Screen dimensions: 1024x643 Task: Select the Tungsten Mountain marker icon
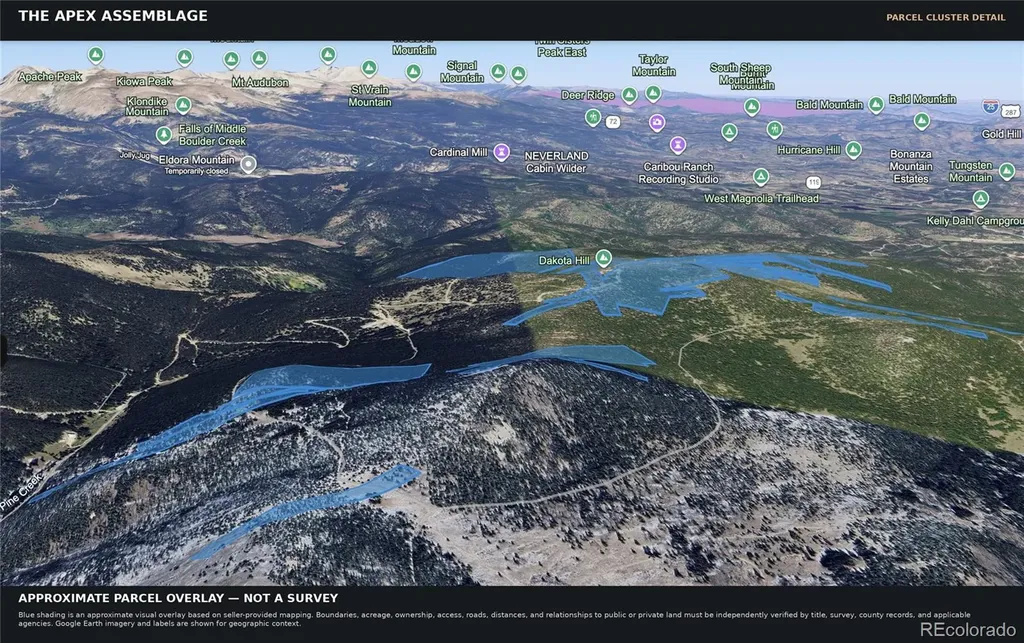click(x=1007, y=171)
